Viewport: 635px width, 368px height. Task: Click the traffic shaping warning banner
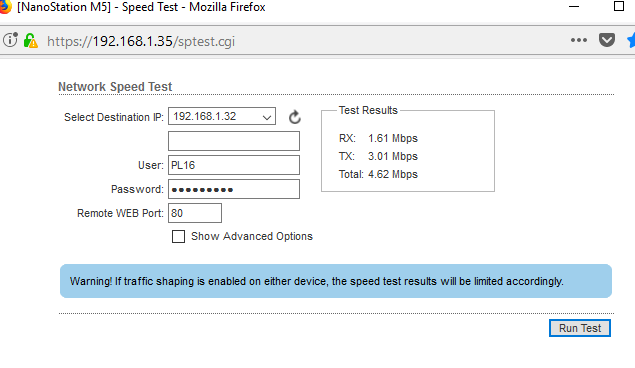336,281
